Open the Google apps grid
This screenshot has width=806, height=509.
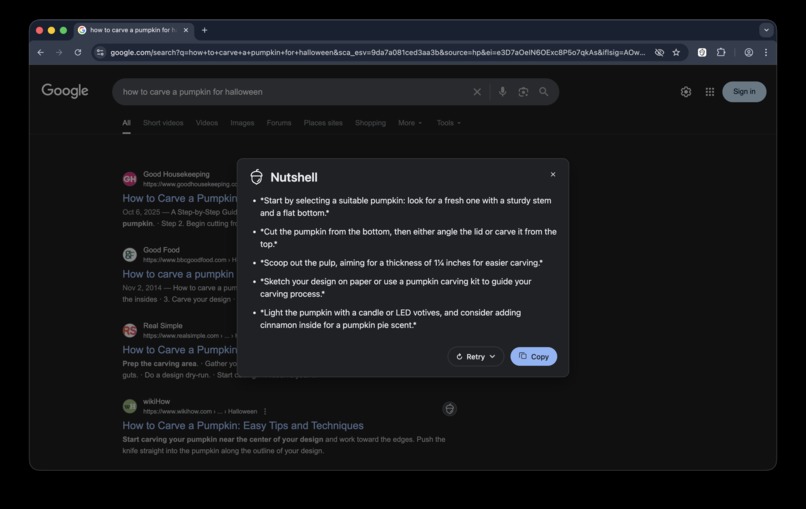pos(709,92)
